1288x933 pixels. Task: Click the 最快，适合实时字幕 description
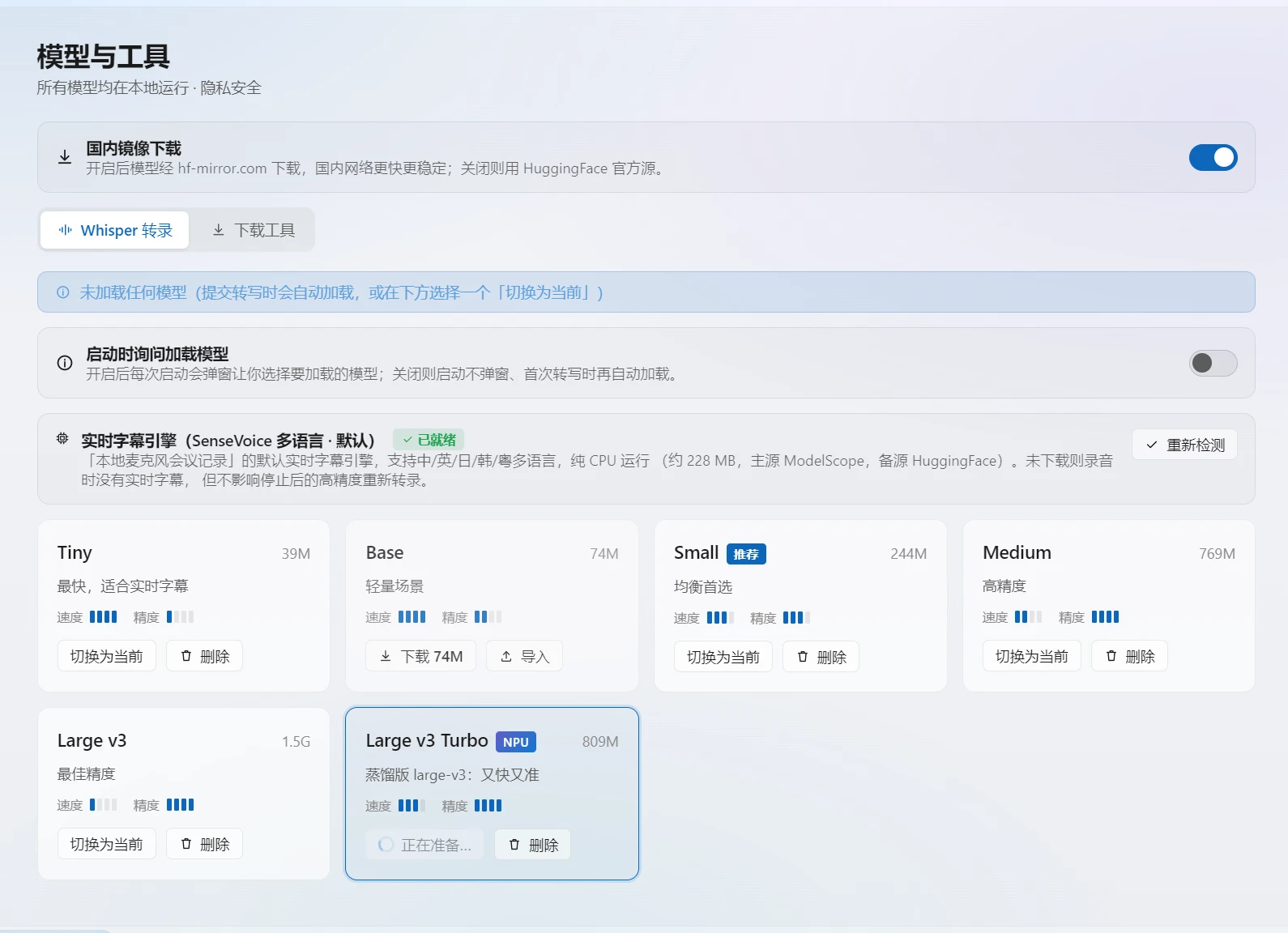122,586
